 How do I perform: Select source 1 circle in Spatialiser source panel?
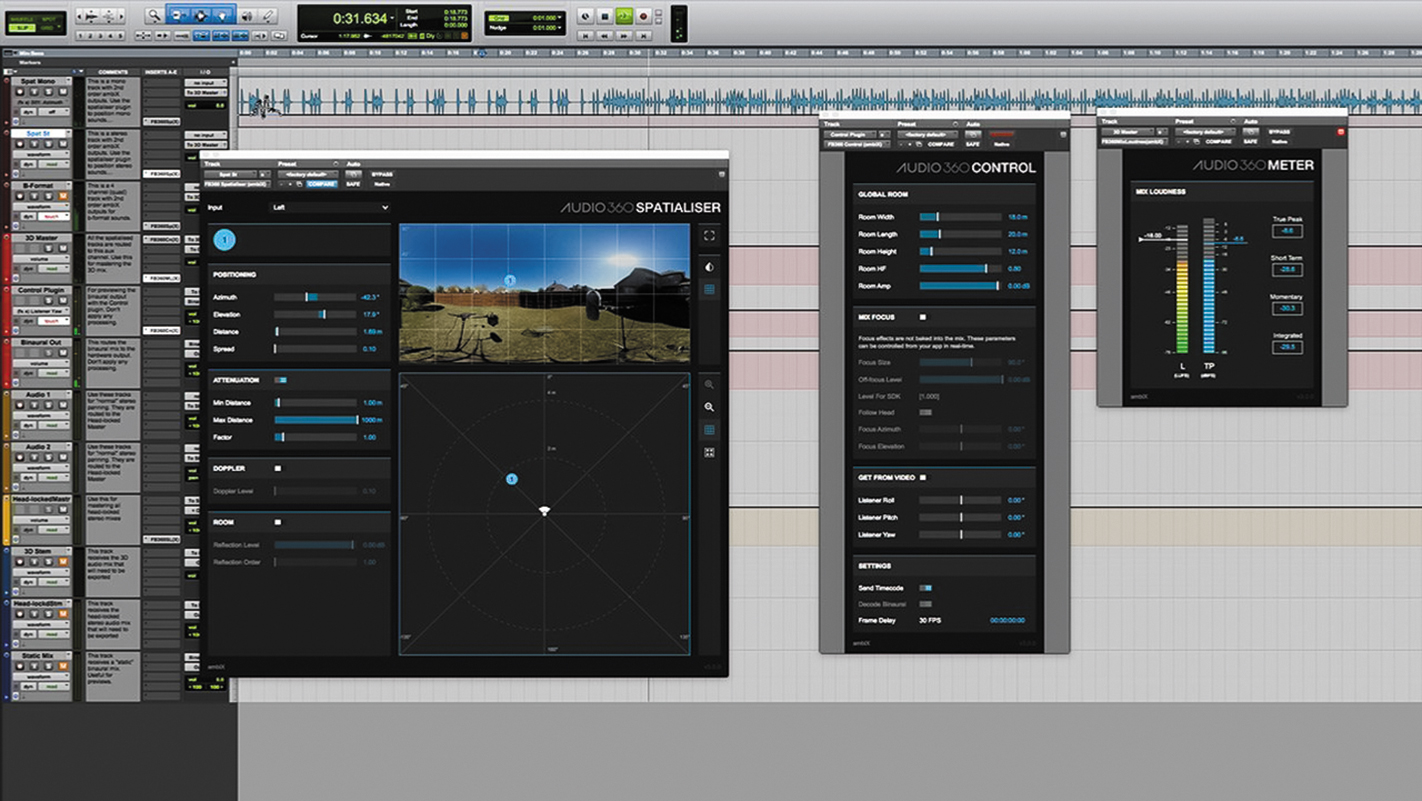(x=224, y=239)
